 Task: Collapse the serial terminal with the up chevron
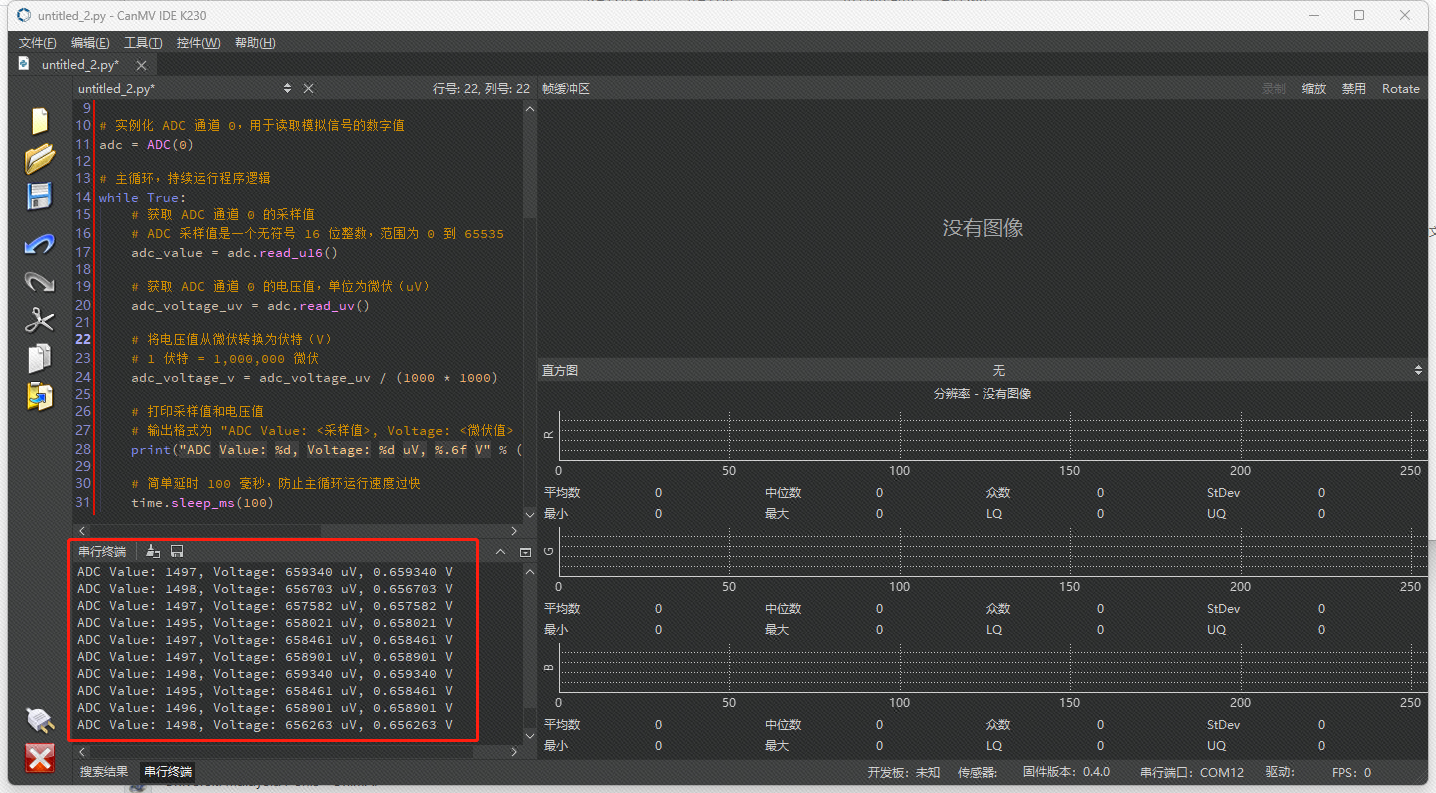[x=501, y=552]
